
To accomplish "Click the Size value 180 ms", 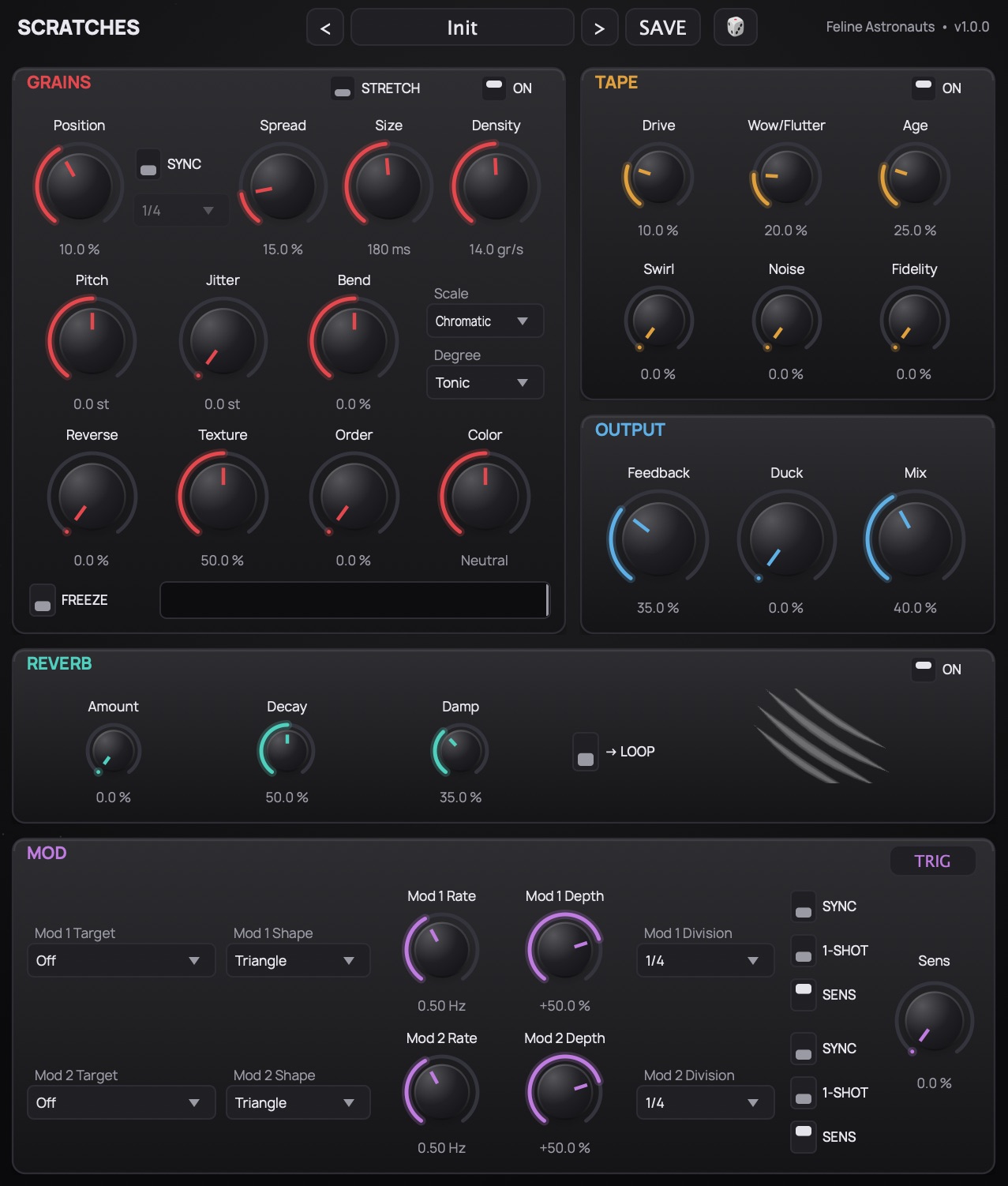I will pyautogui.click(x=388, y=250).
